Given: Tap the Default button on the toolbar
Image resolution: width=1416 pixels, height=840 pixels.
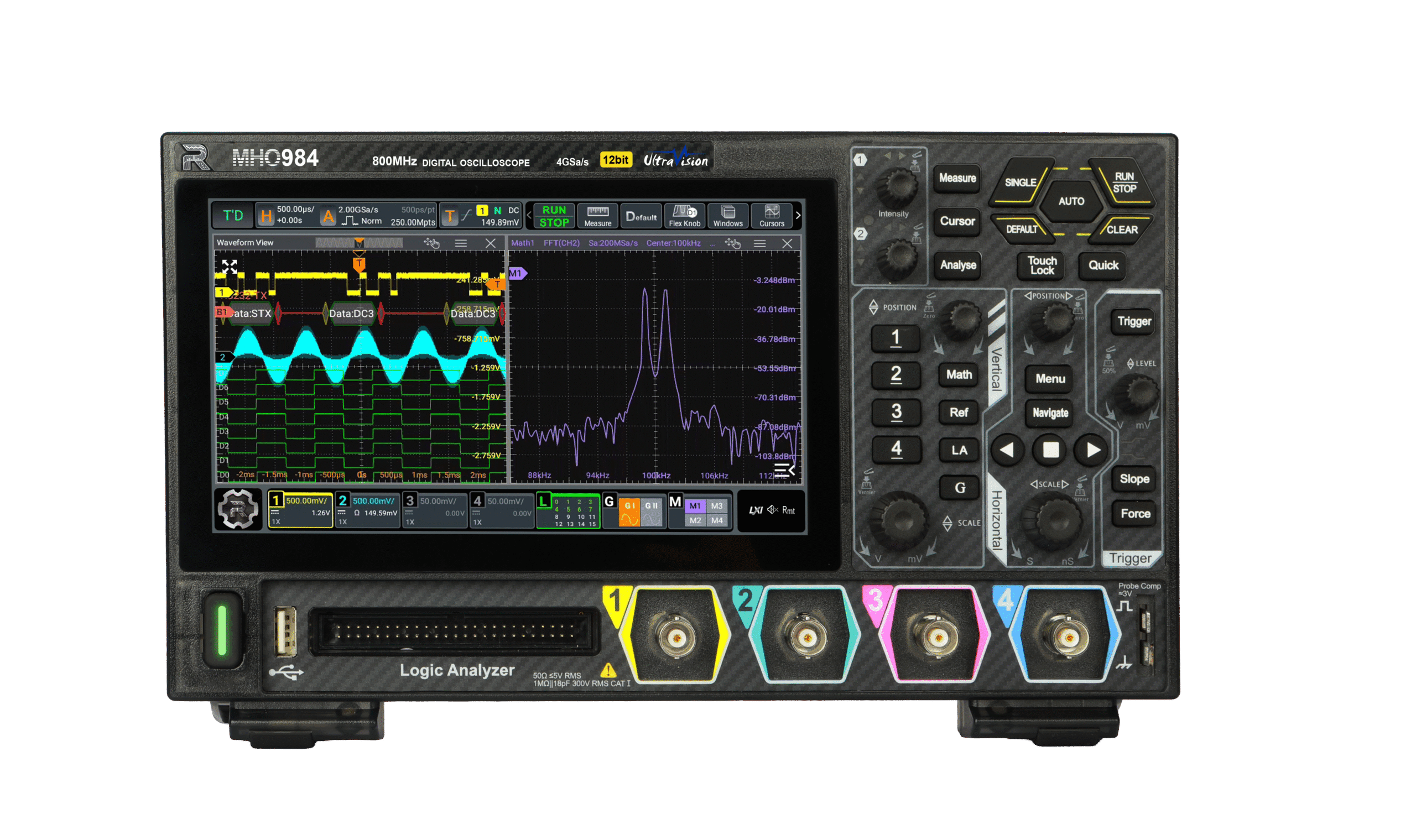Looking at the screenshot, I should pyautogui.click(x=641, y=216).
